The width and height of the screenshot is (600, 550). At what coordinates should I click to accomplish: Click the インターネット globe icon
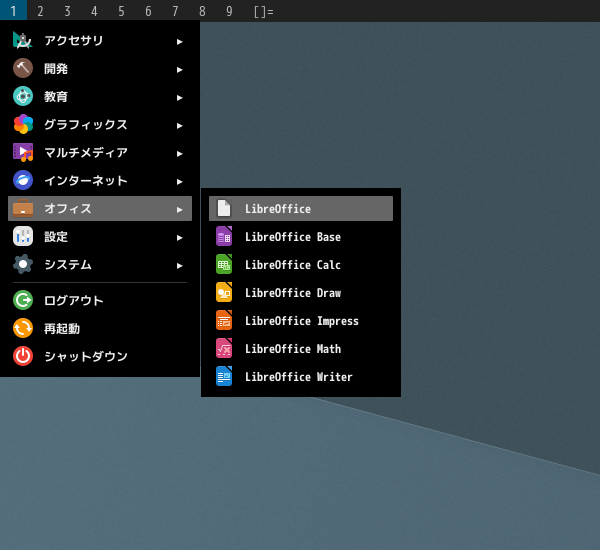pyautogui.click(x=23, y=180)
